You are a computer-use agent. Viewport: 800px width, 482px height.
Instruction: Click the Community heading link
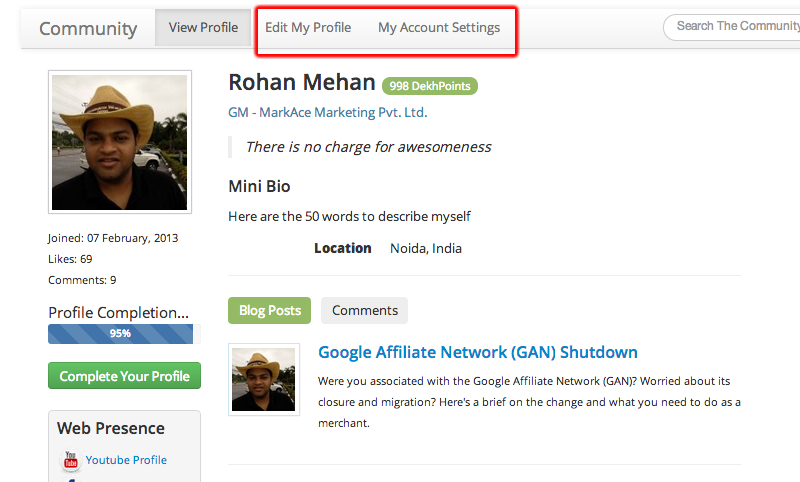[88, 29]
